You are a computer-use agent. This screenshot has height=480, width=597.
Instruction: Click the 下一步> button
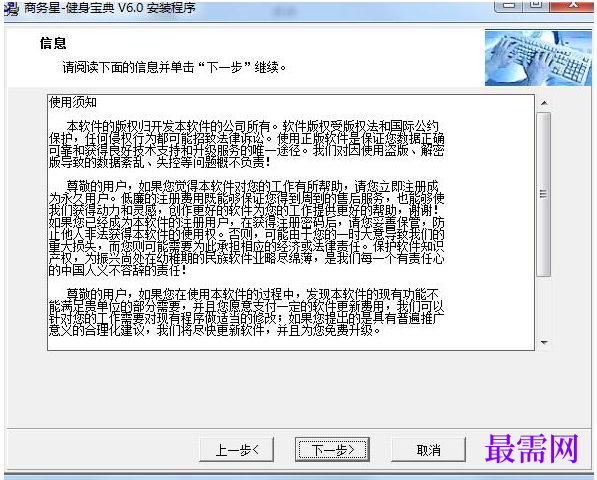pos(332,450)
